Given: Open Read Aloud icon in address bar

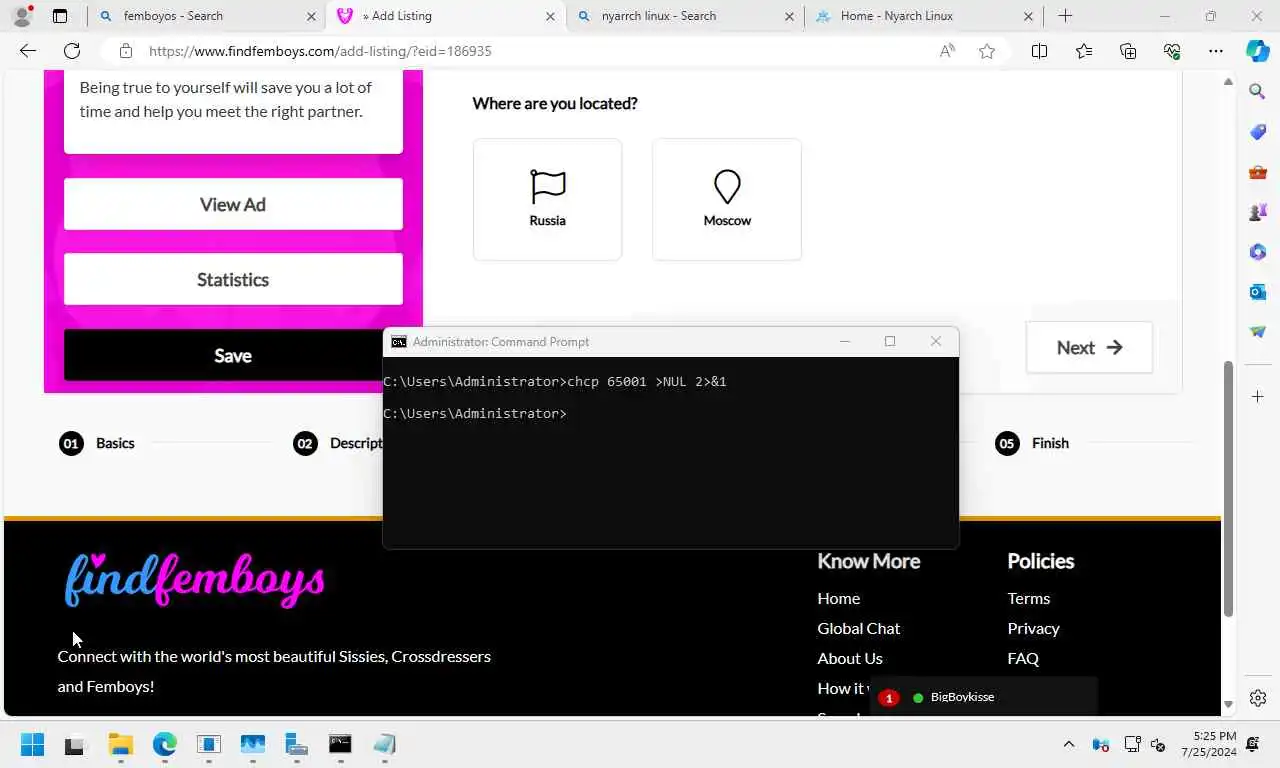Looking at the screenshot, I should tap(947, 51).
